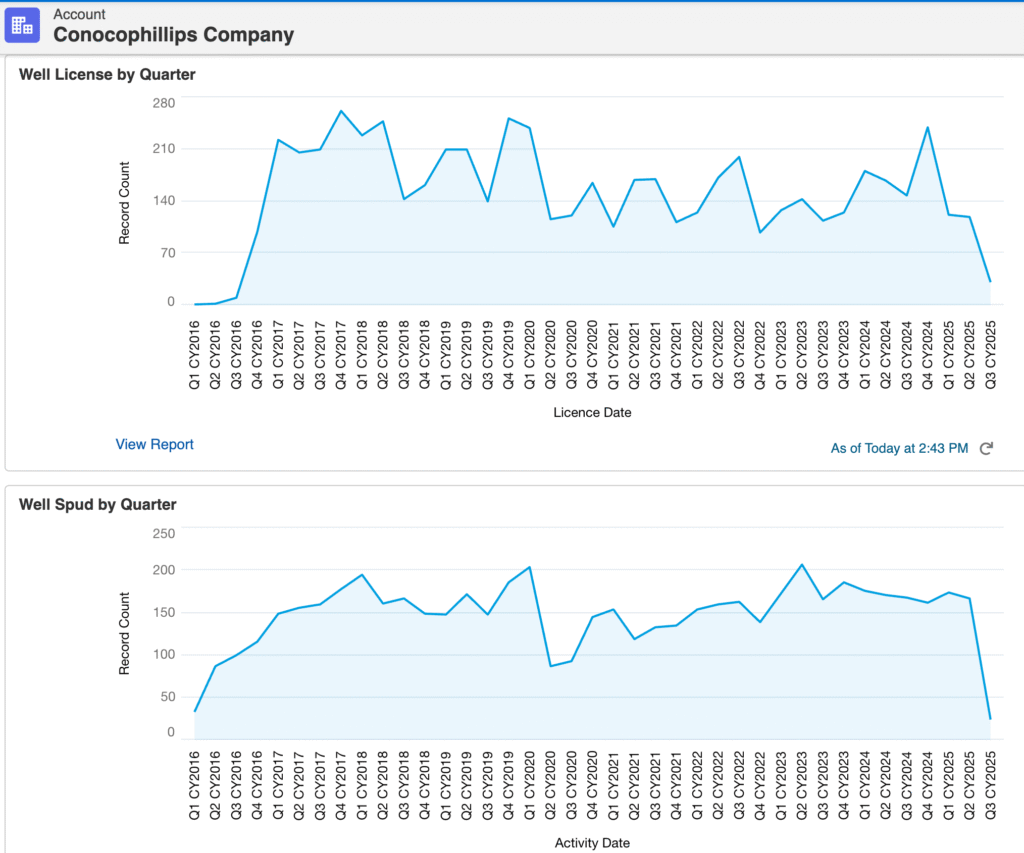Click 'Q2 CY2020' label on license chart
1024x853 pixels.
pyautogui.click(x=550, y=355)
